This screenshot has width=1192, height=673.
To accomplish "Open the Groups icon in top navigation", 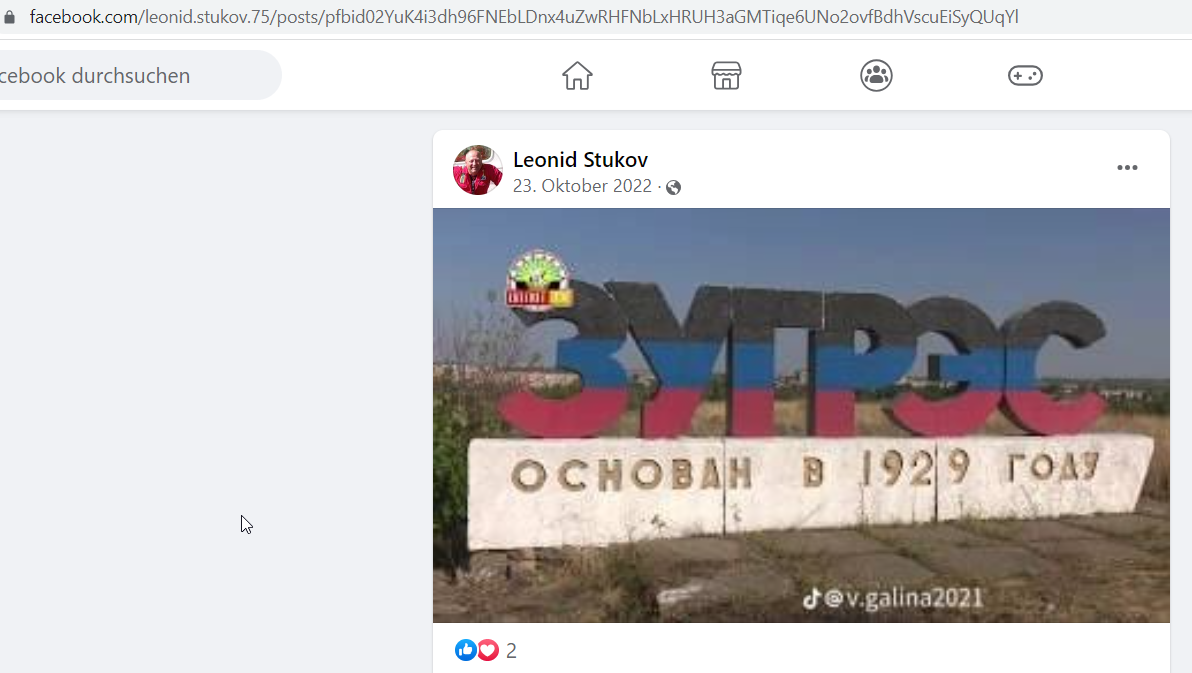I will click(876, 75).
